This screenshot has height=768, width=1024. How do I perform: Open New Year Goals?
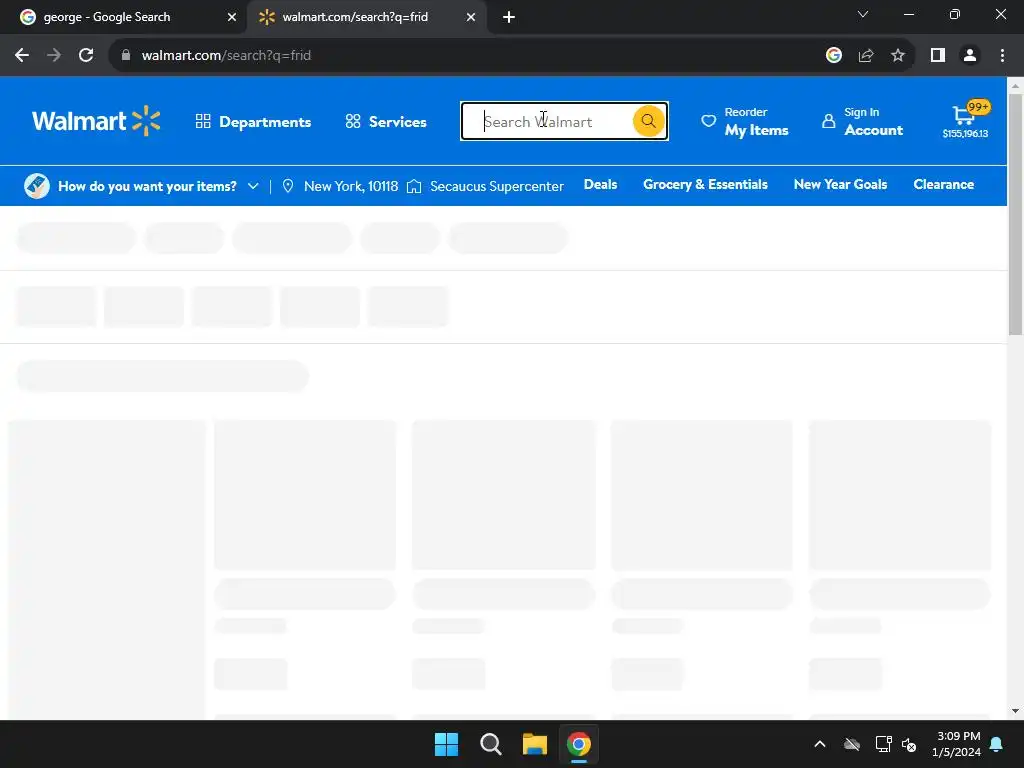click(x=840, y=184)
